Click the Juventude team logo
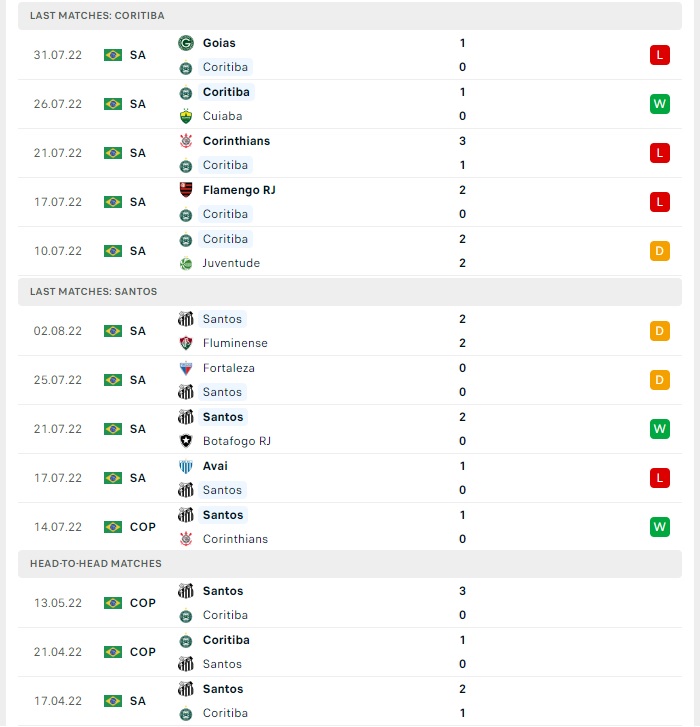 [x=186, y=263]
